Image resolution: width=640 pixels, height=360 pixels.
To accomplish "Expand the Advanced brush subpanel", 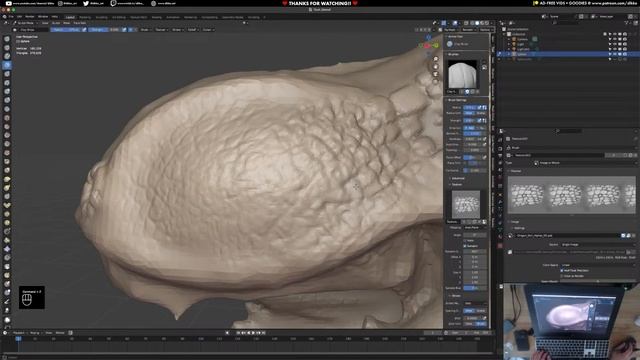I will [x=458, y=178].
